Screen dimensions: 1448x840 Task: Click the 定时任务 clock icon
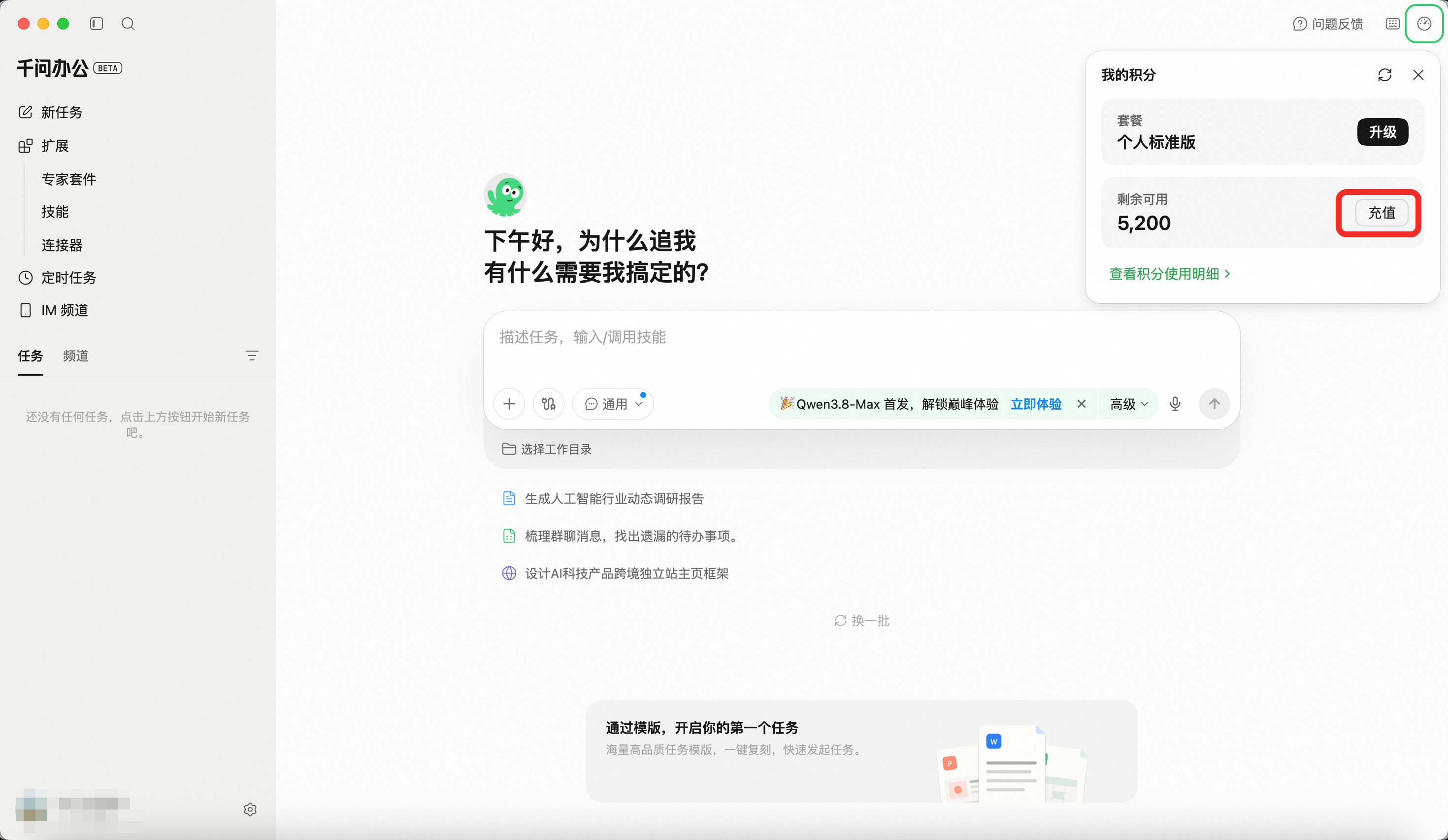[25, 278]
